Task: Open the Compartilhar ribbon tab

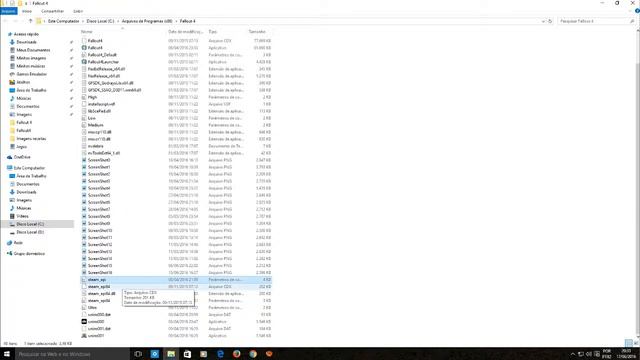Action: coord(53,11)
